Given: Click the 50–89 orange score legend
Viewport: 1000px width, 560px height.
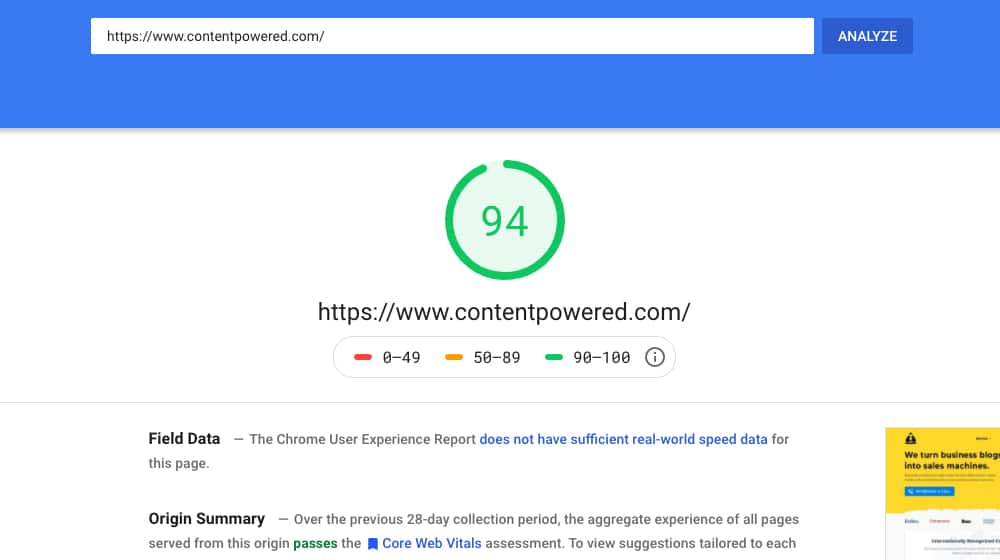Looking at the screenshot, I should [483, 357].
